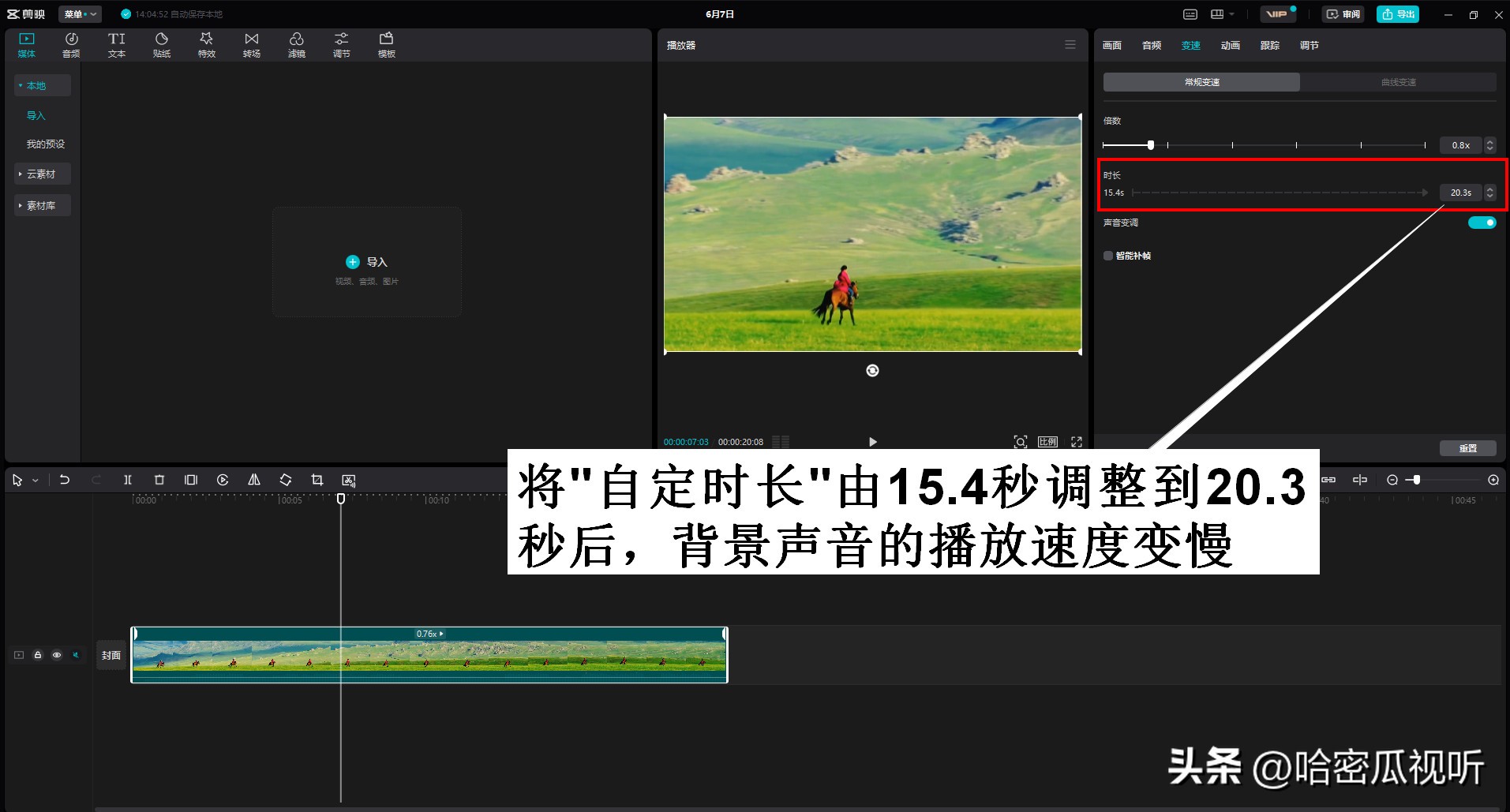Image resolution: width=1510 pixels, height=812 pixels.
Task: Undo the last edit
Action: click(65, 479)
